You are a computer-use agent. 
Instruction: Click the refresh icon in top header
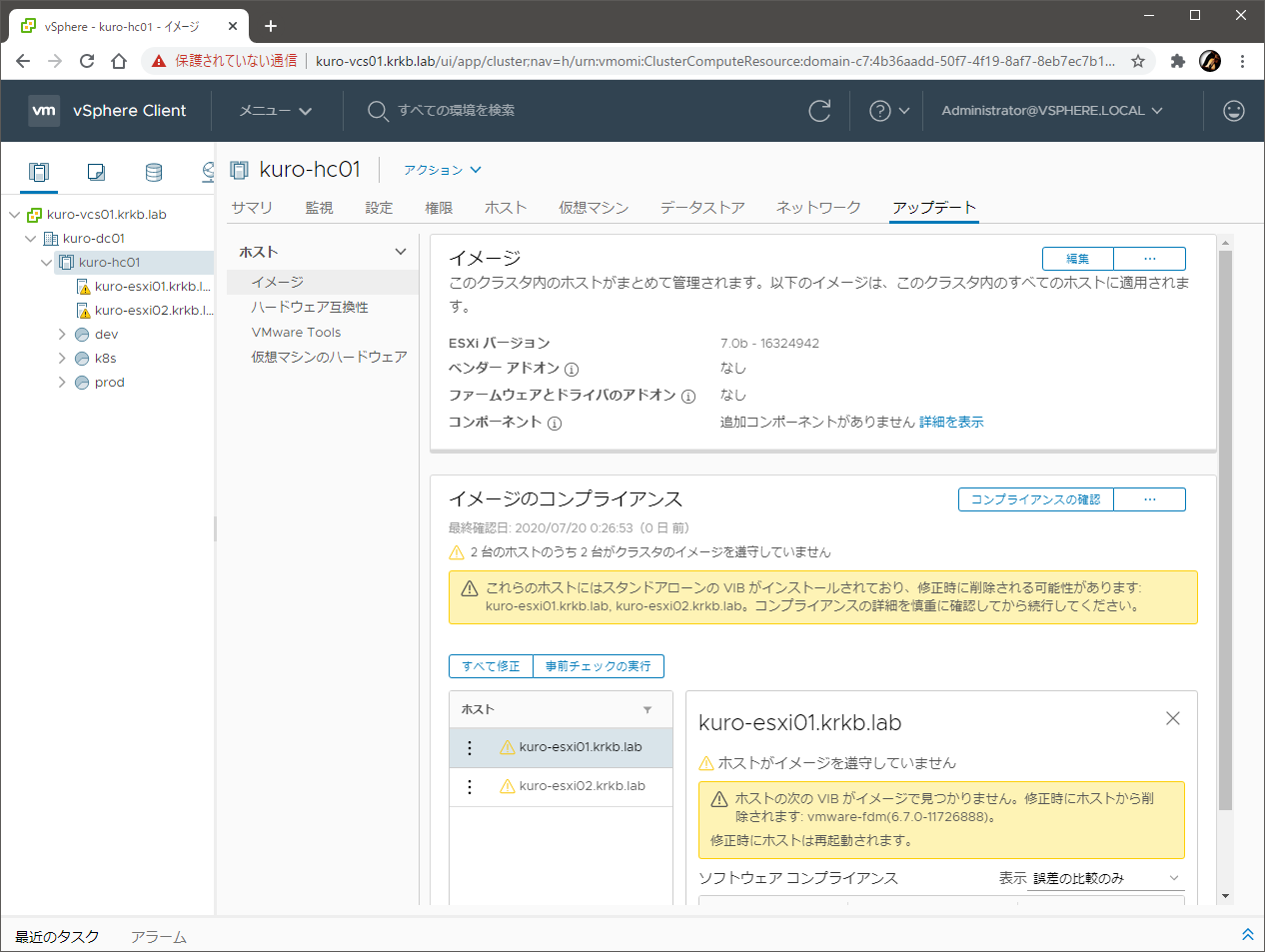[819, 111]
